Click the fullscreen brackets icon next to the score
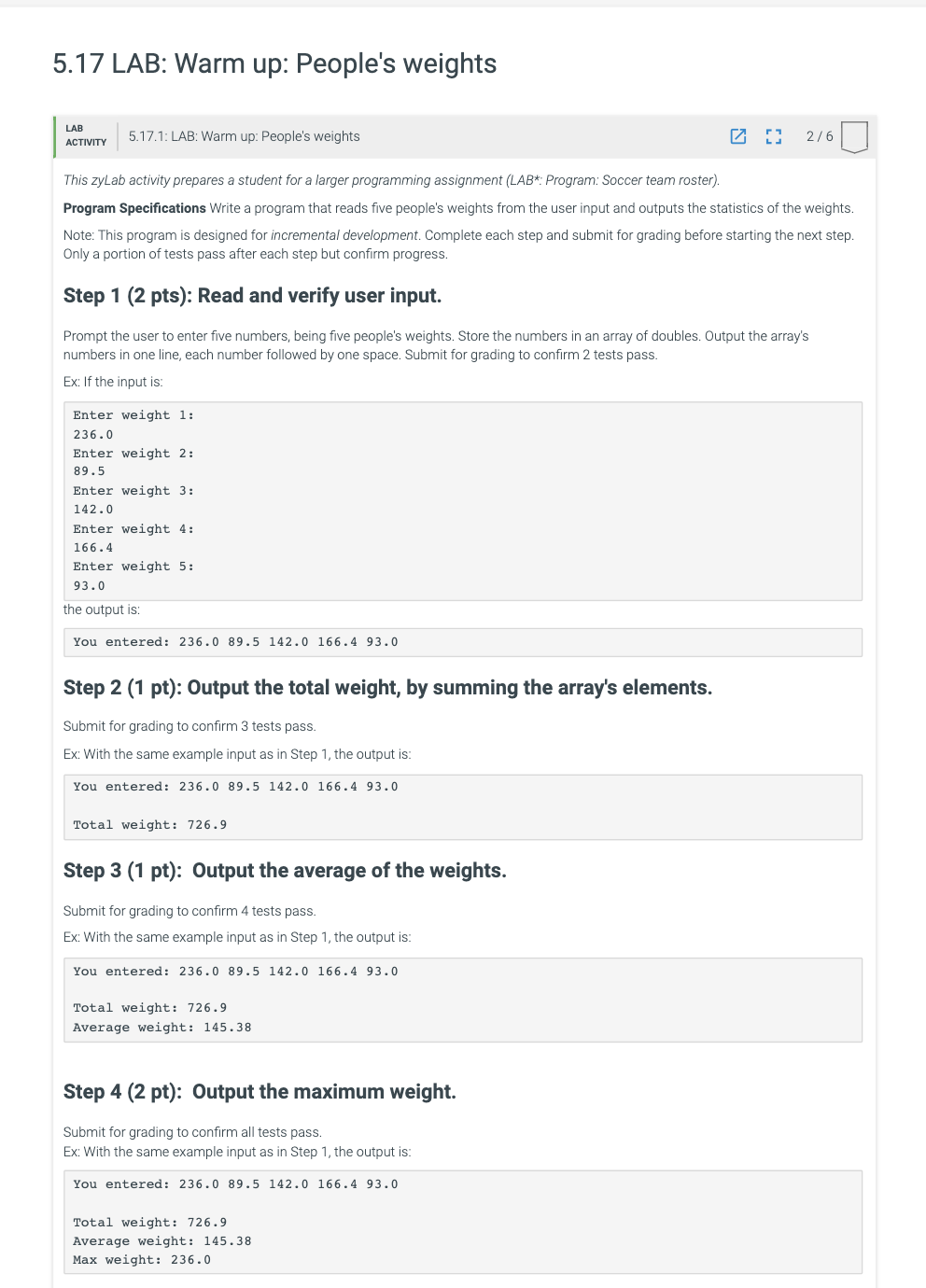The width and height of the screenshot is (926, 1288). click(x=773, y=136)
